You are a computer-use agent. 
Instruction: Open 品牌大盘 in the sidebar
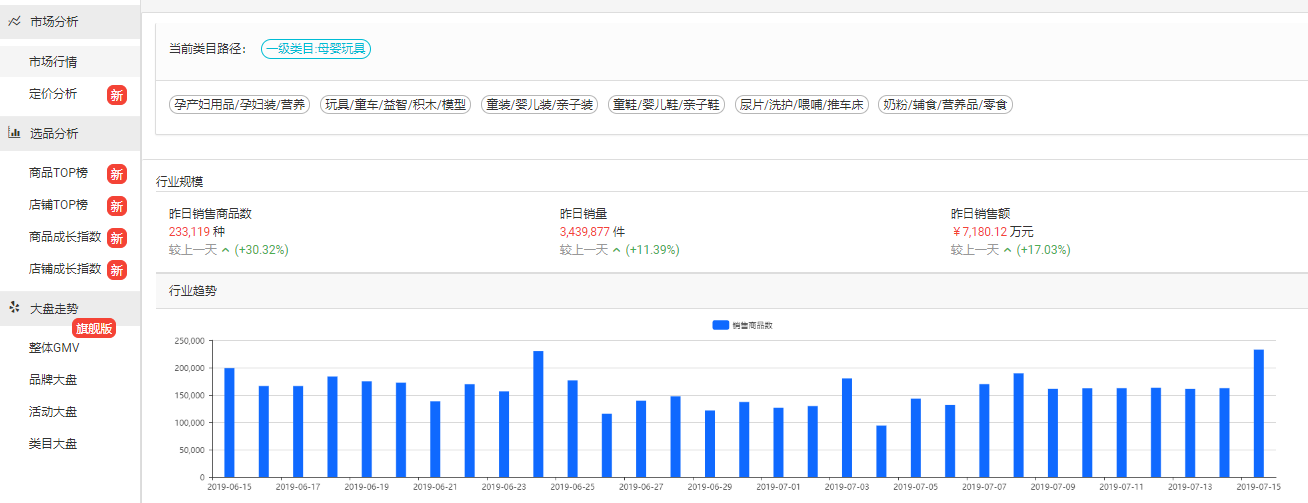53,380
